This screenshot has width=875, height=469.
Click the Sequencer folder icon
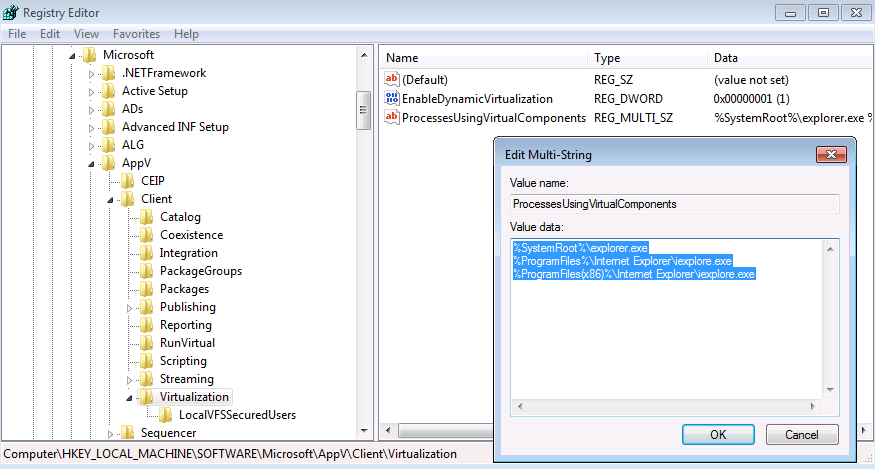pyautogui.click(x=127, y=433)
